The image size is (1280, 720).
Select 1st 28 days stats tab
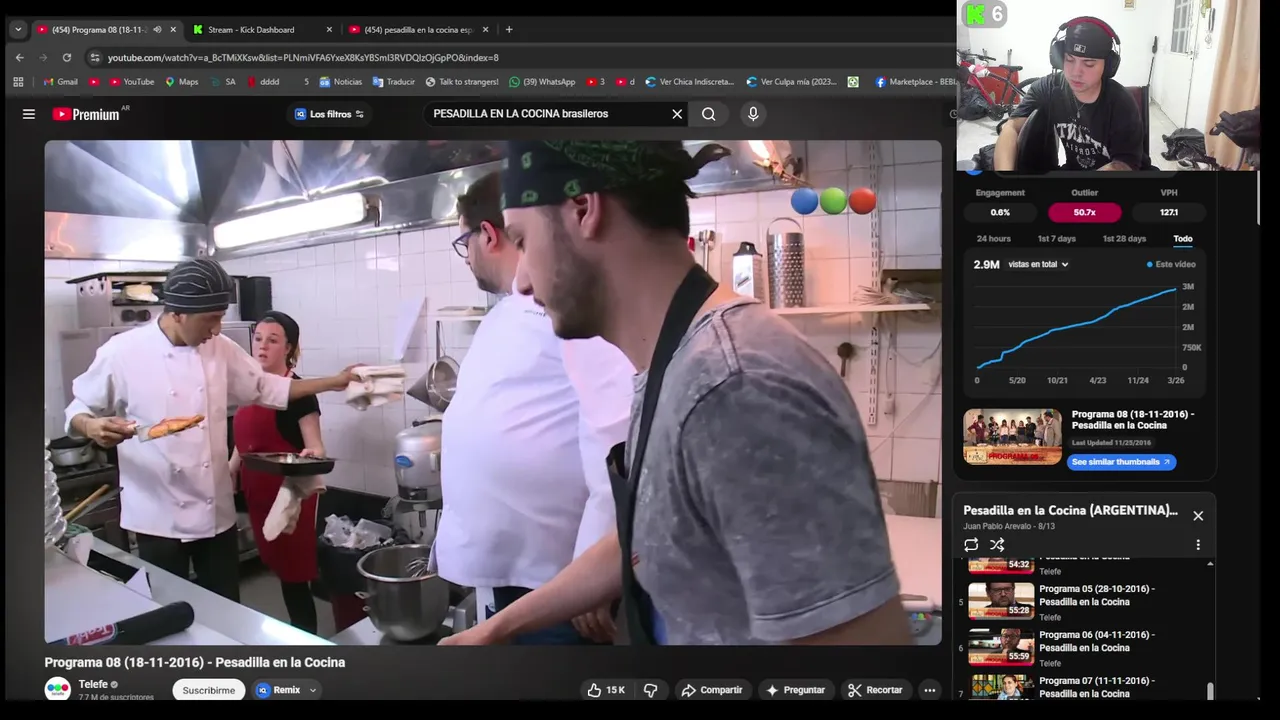[1124, 239]
